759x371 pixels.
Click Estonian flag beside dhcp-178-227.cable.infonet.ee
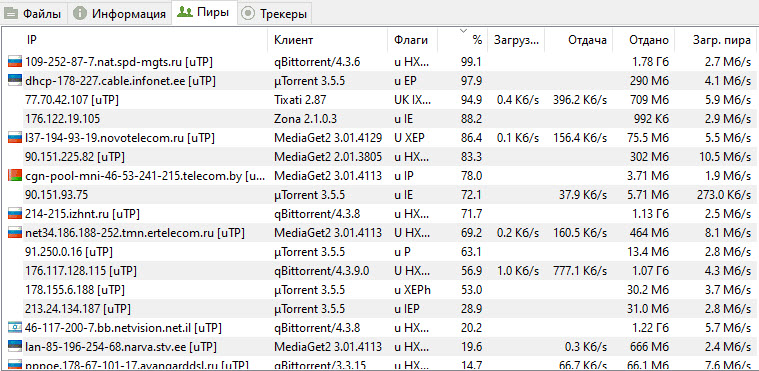[x=15, y=81]
